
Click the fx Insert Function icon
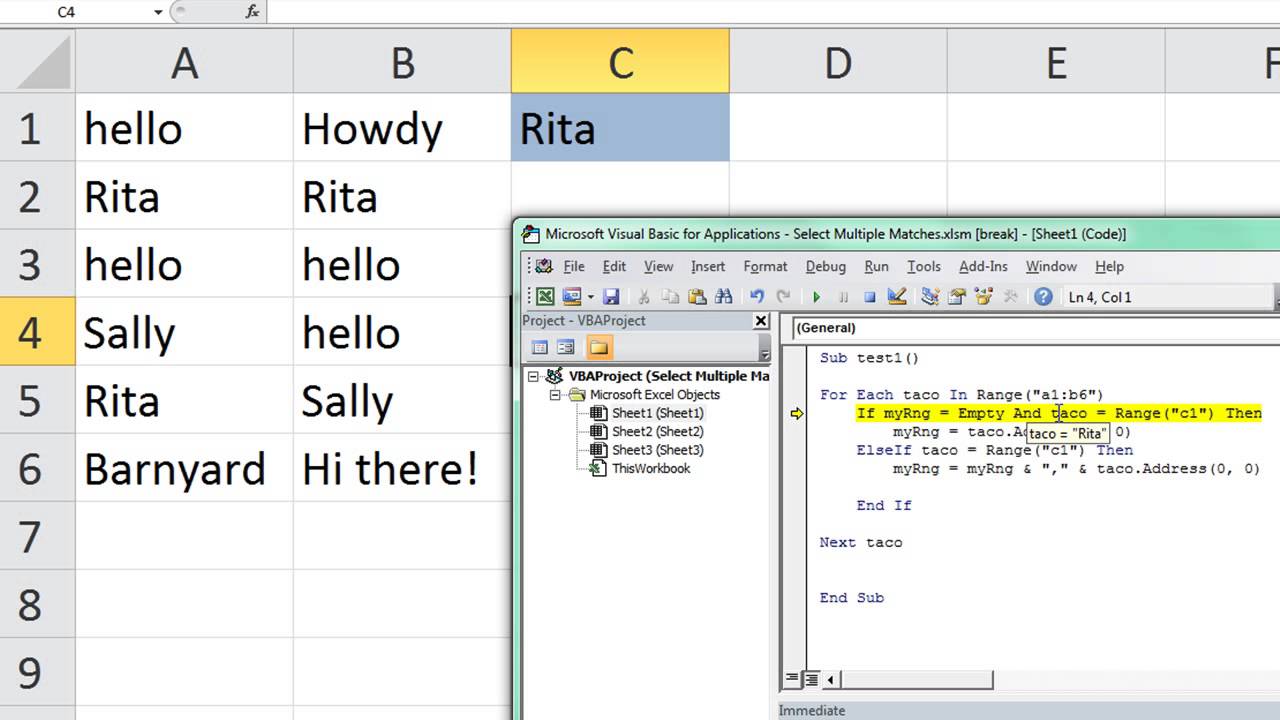(252, 12)
